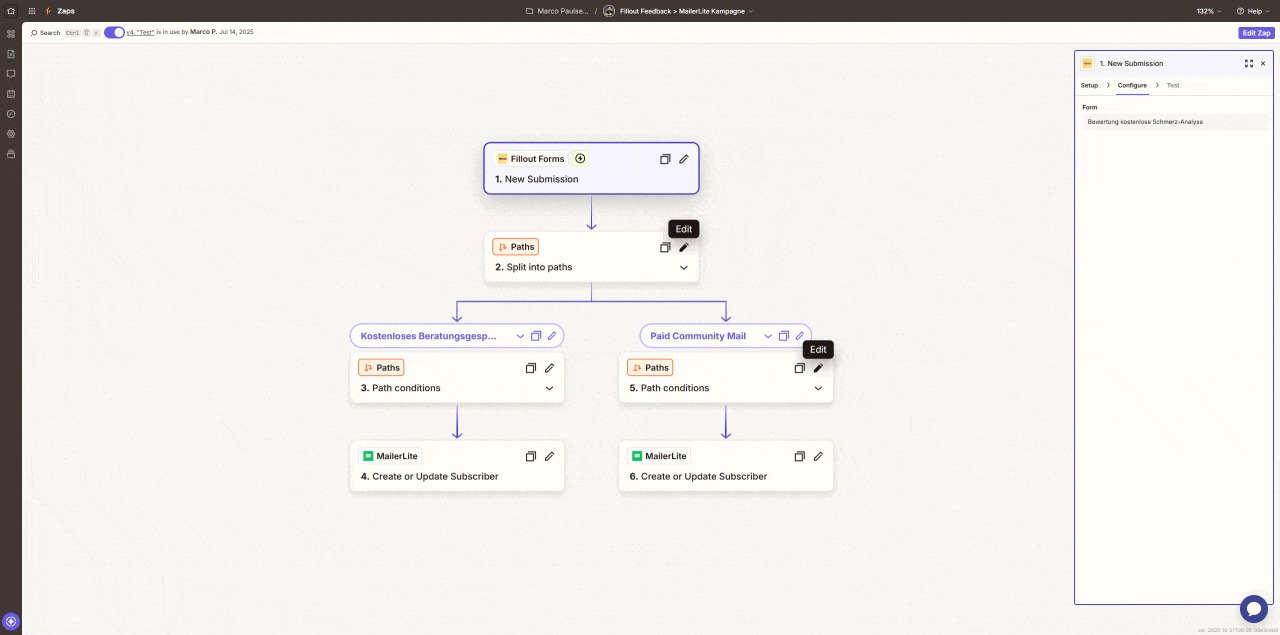
Task: Click the Edit Zap button
Action: pyautogui.click(x=1255, y=32)
